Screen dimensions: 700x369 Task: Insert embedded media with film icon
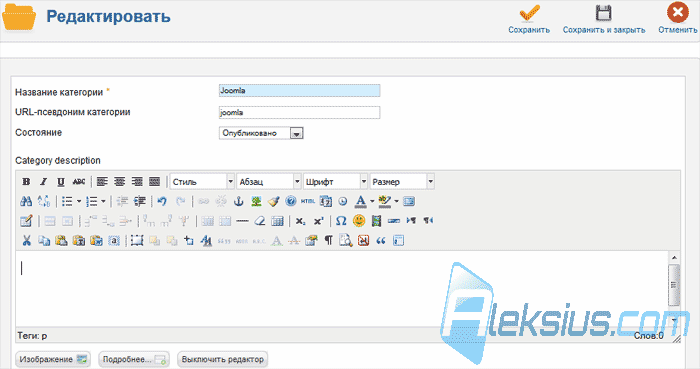[376, 221]
